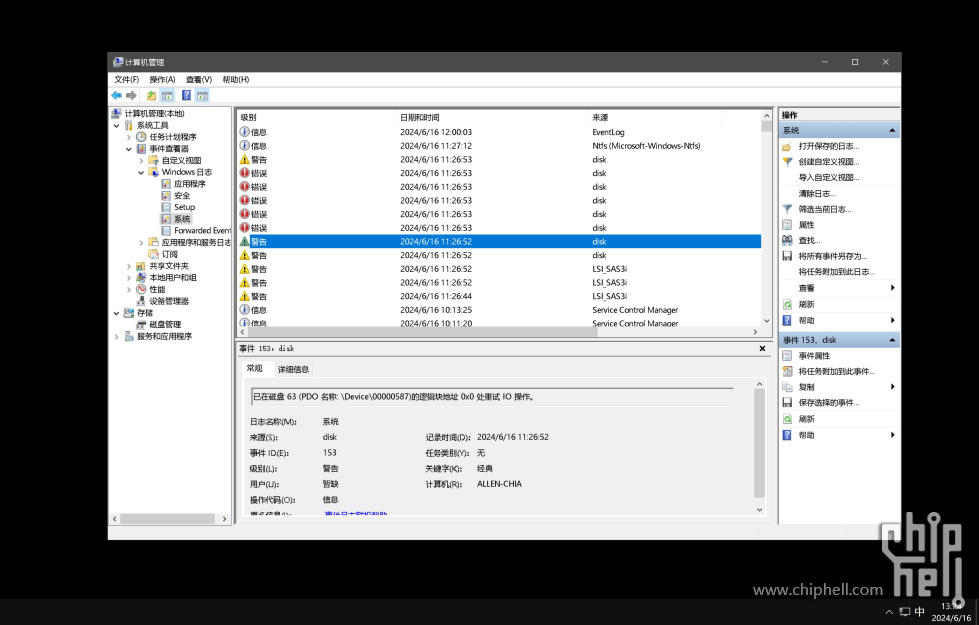Click 查找 binoculars action

(809, 240)
